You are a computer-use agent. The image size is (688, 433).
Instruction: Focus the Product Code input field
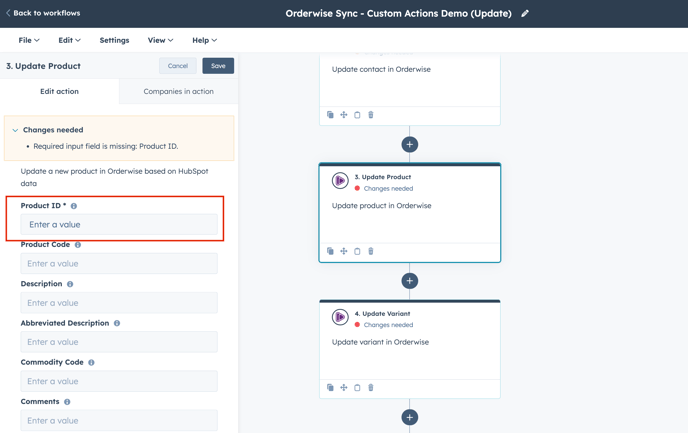pos(119,264)
